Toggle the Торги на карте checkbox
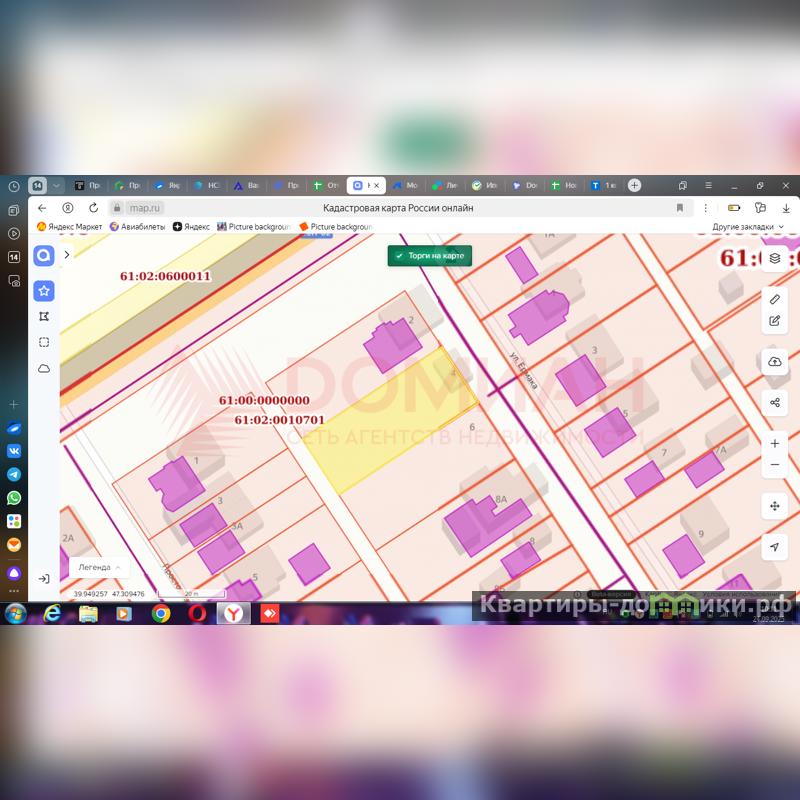Image resolution: width=800 pixels, height=800 pixels. click(399, 256)
